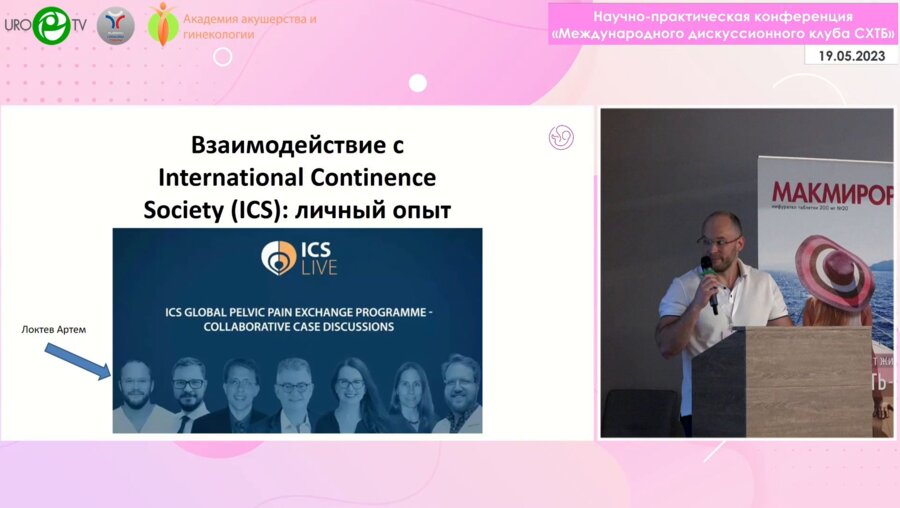Click the date label 19.05.2023
This screenshot has width=900, height=508.
(851, 56)
